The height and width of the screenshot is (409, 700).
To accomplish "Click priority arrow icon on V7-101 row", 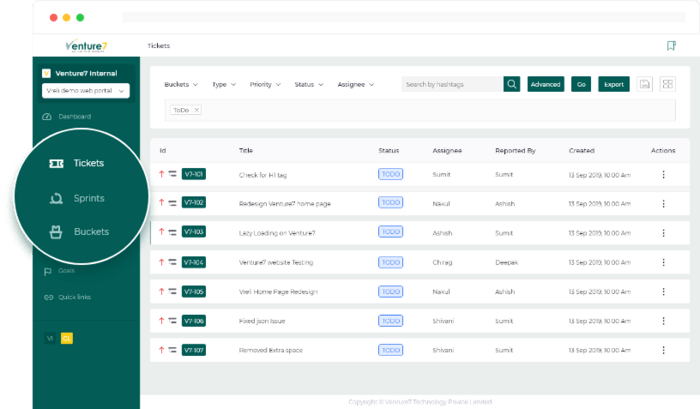I will [x=162, y=174].
